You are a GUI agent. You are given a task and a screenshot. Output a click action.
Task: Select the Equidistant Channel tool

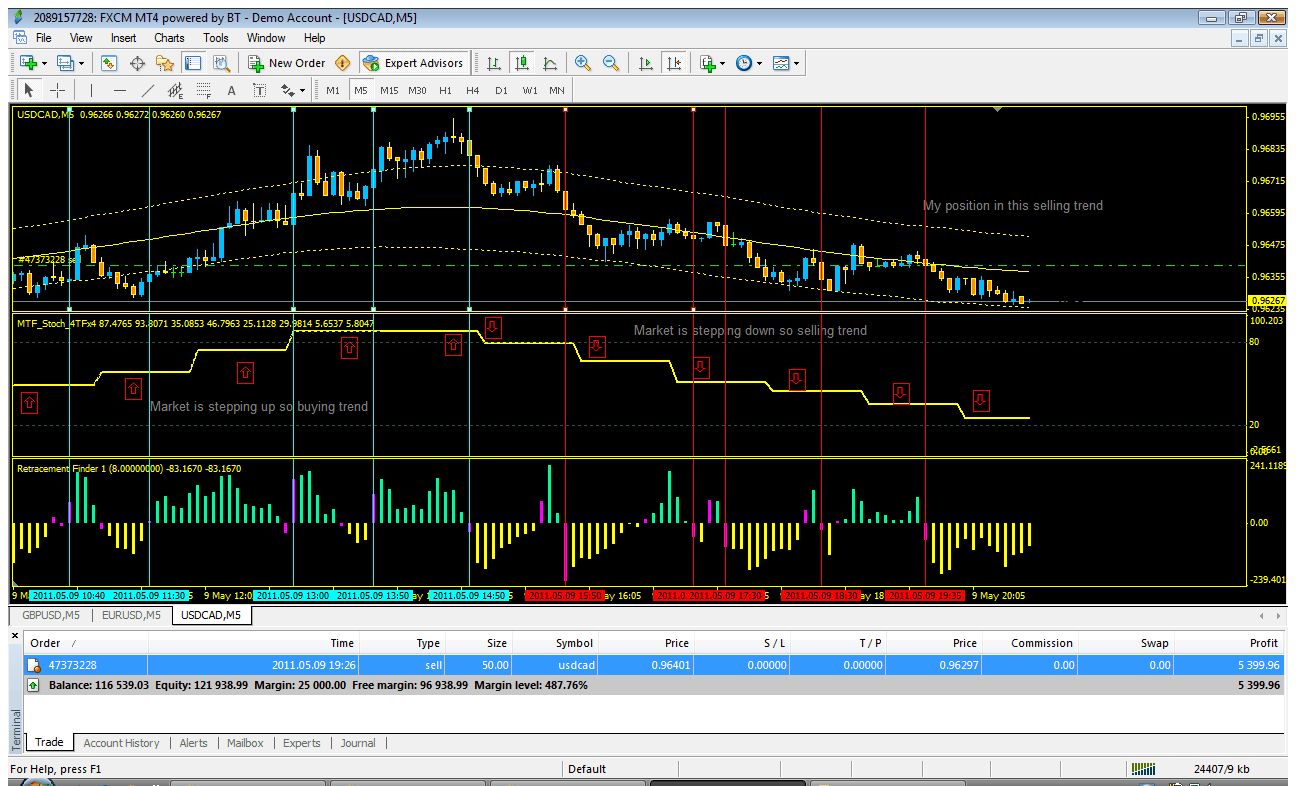(x=175, y=90)
